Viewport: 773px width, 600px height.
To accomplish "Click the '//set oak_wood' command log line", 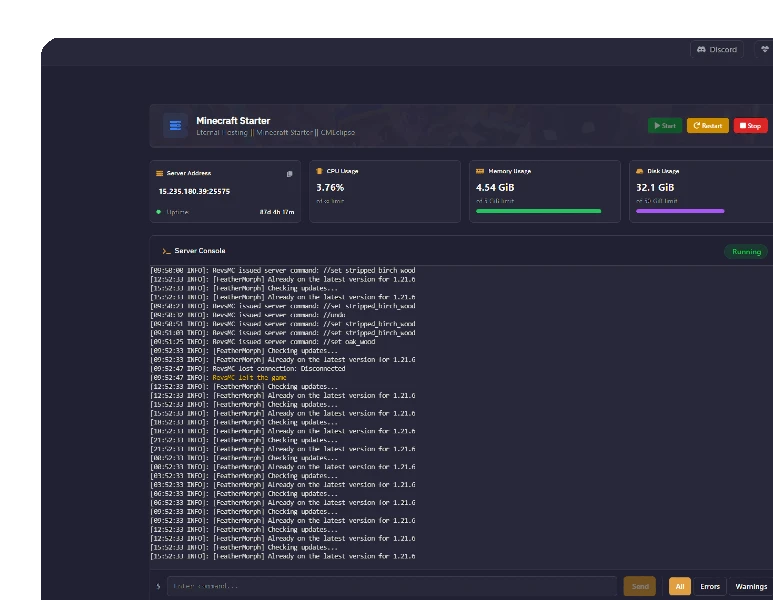I will pos(263,342).
